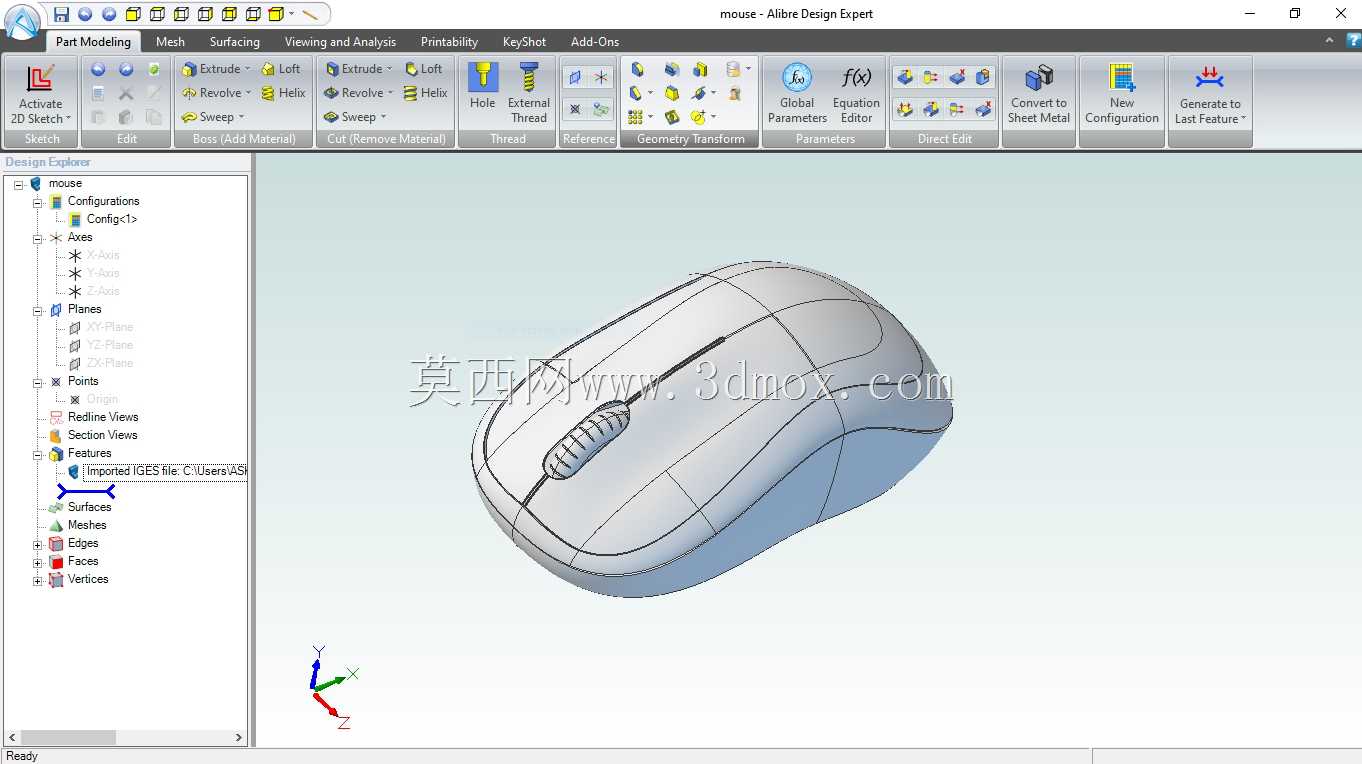Select Meshes in the tree

tap(87, 525)
